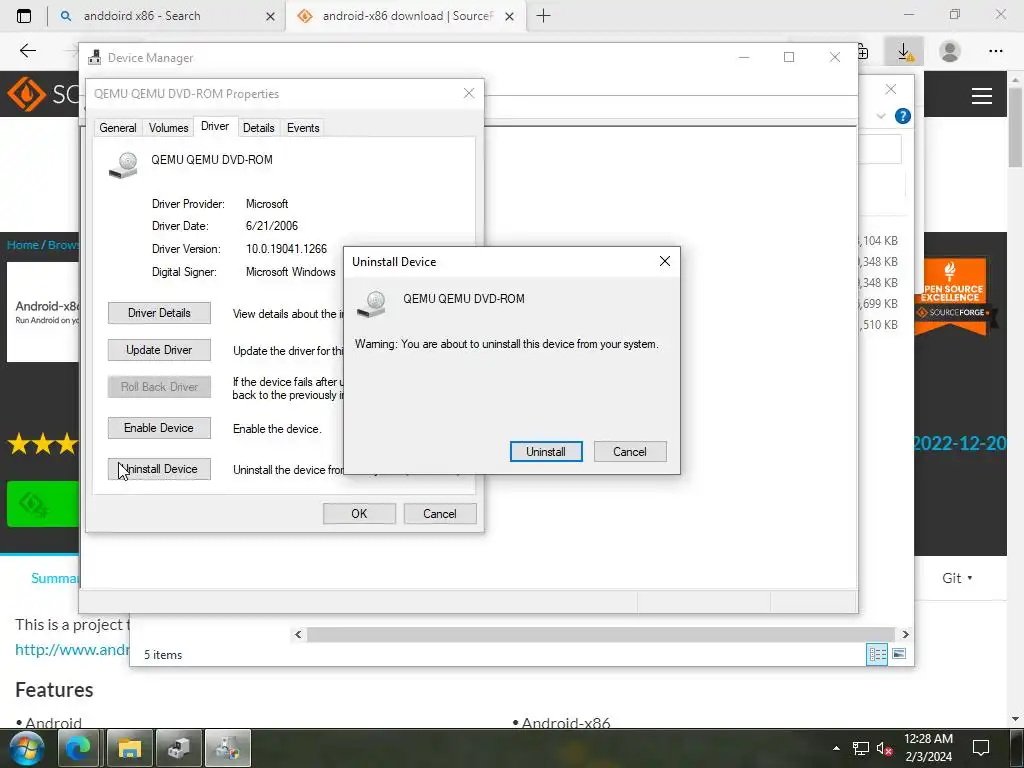This screenshot has height=768, width=1024.
Task: Click the '5 items' status text
Action: 163,654
